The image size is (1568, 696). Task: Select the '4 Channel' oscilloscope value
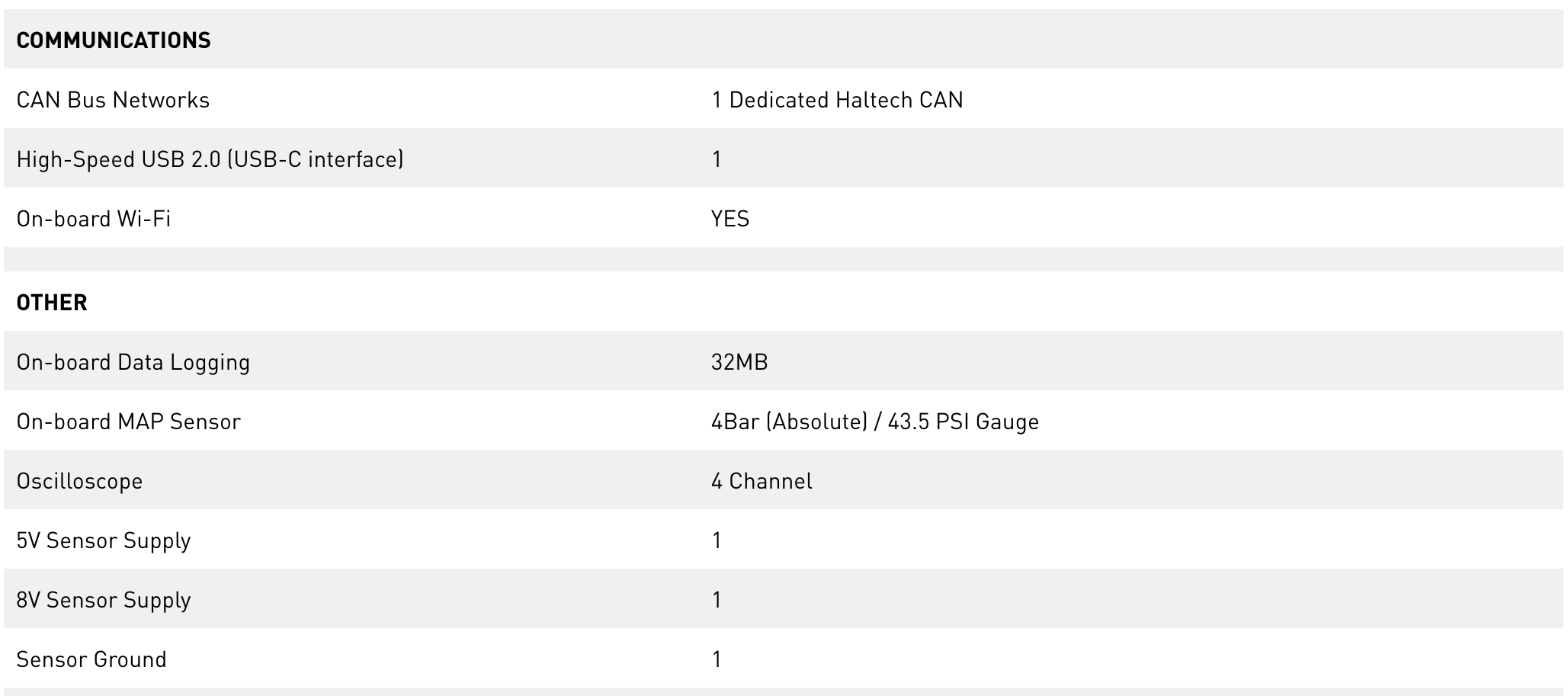coord(762,481)
